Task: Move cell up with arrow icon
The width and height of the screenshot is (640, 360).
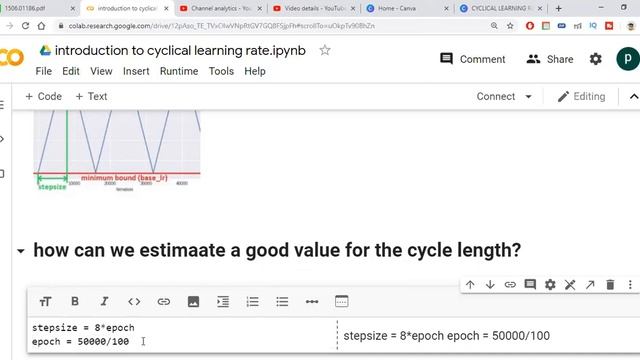Action: pyautogui.click(x=470, y=284)
